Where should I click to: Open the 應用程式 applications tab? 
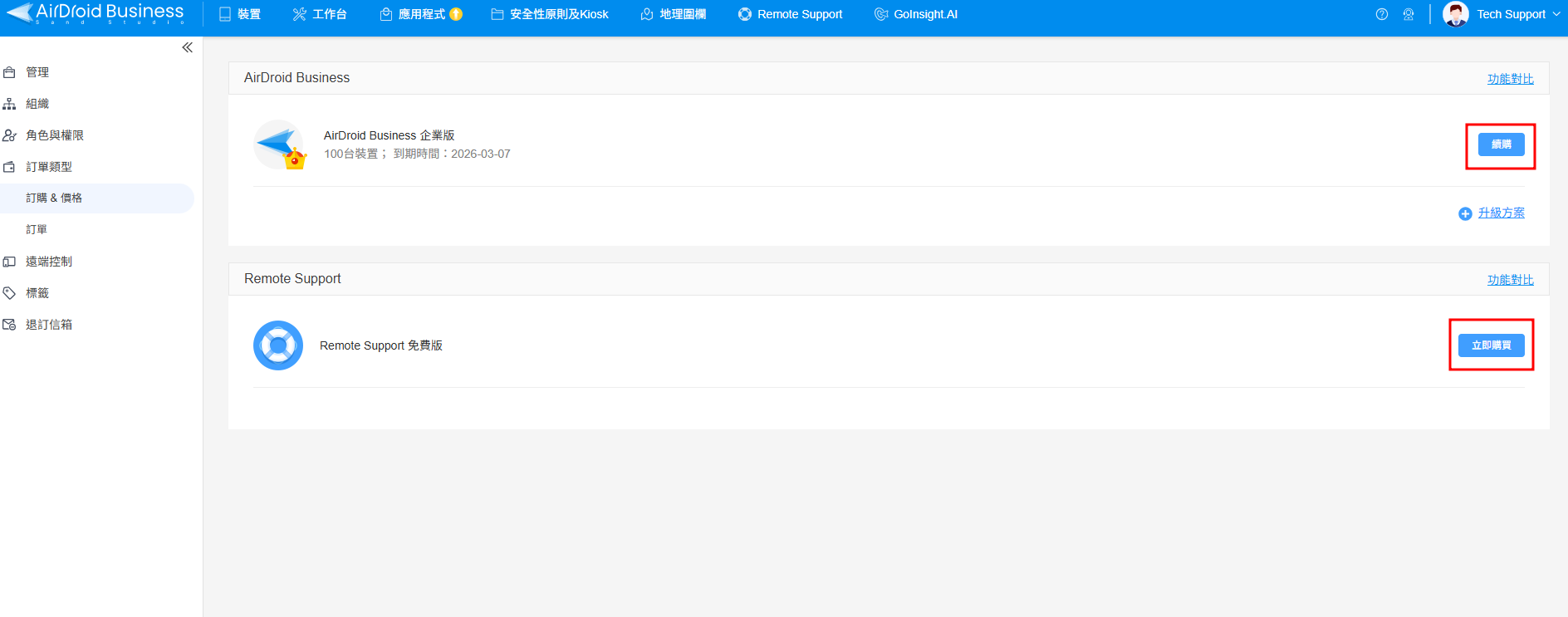point(413,14)
